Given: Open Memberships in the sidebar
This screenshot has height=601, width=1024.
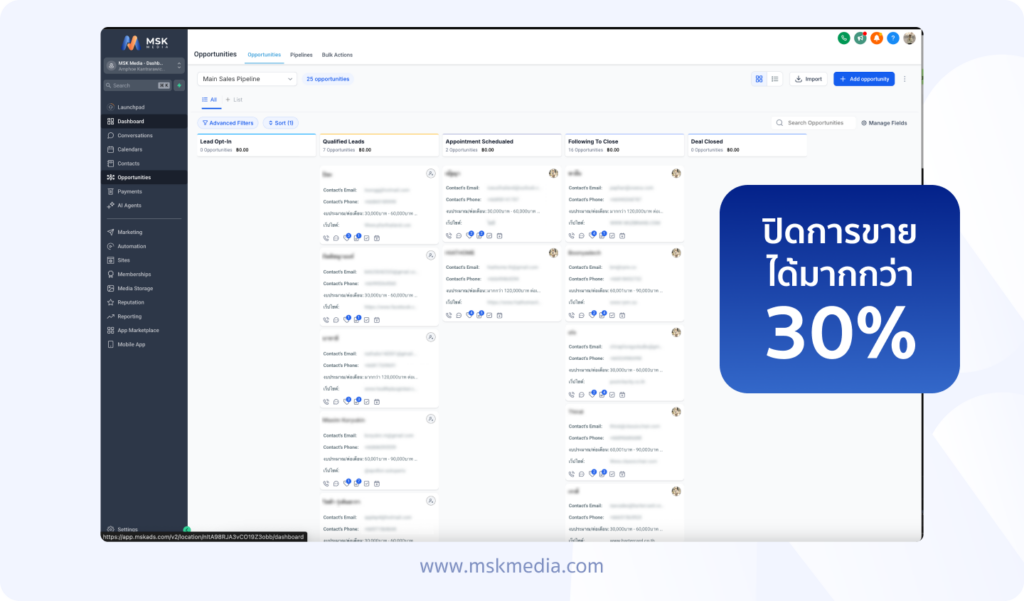Looking at the screenshot, I should click(x=134, y=274).
